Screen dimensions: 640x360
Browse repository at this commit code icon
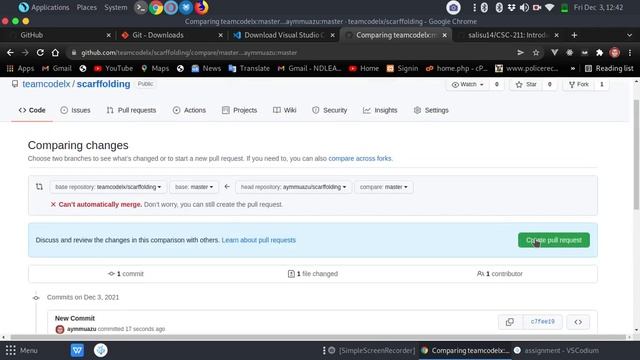tap(578, 322)
